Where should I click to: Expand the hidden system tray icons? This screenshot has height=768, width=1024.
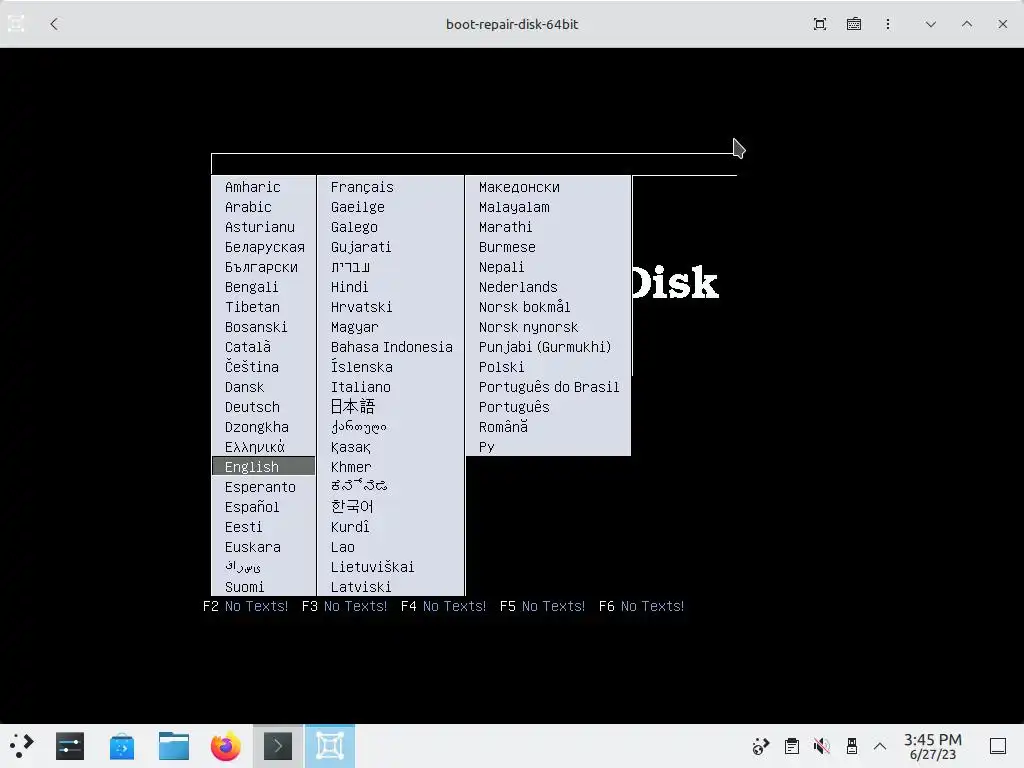880,746
